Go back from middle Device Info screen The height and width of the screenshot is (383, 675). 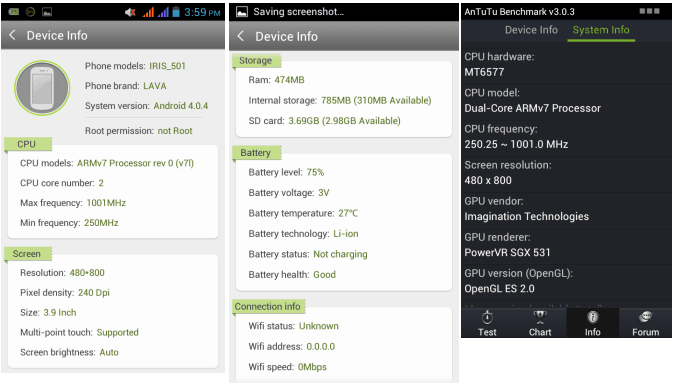(x=241, y=37)
